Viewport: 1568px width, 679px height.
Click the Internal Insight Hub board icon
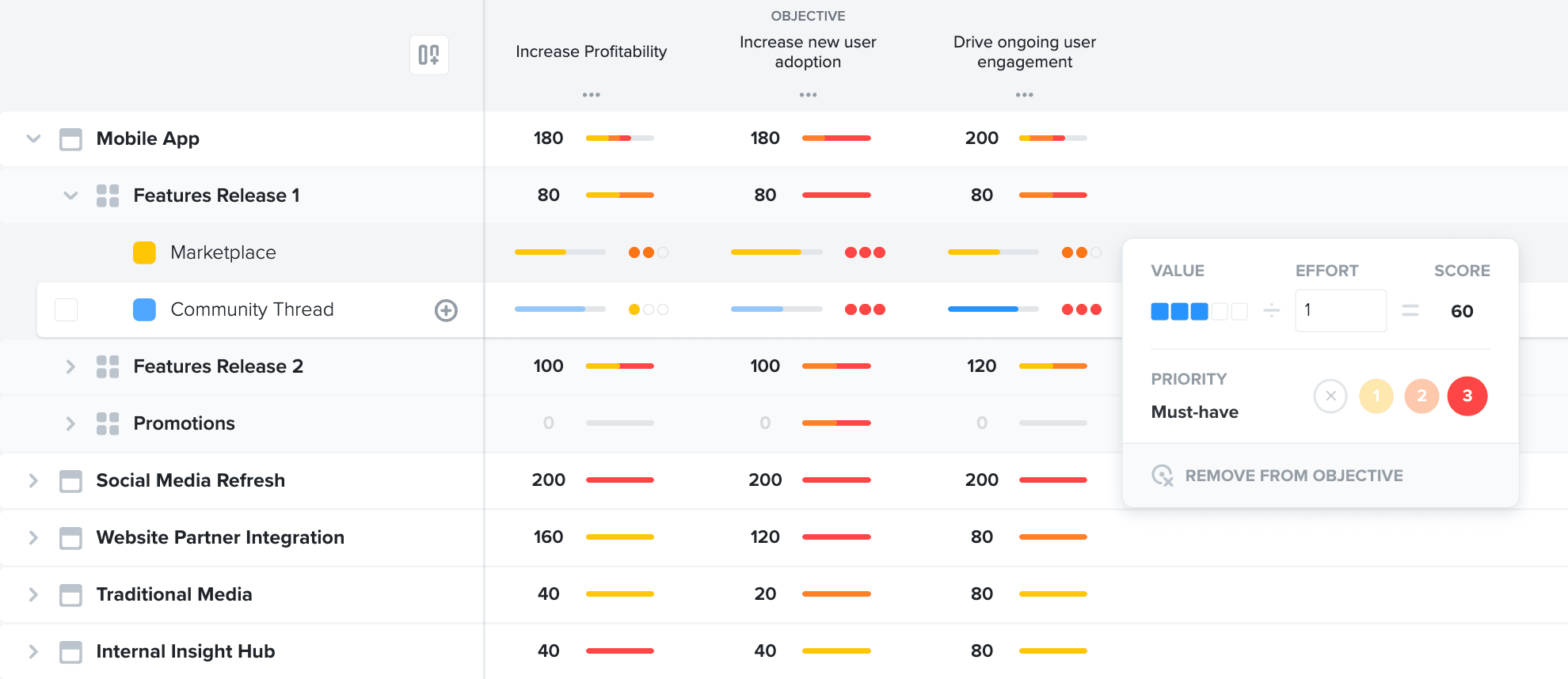(x=71, y=651)
